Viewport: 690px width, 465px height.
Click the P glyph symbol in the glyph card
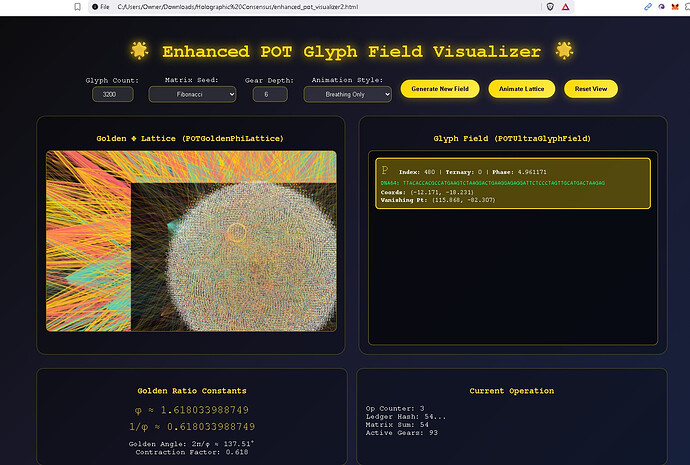[385, 171]
